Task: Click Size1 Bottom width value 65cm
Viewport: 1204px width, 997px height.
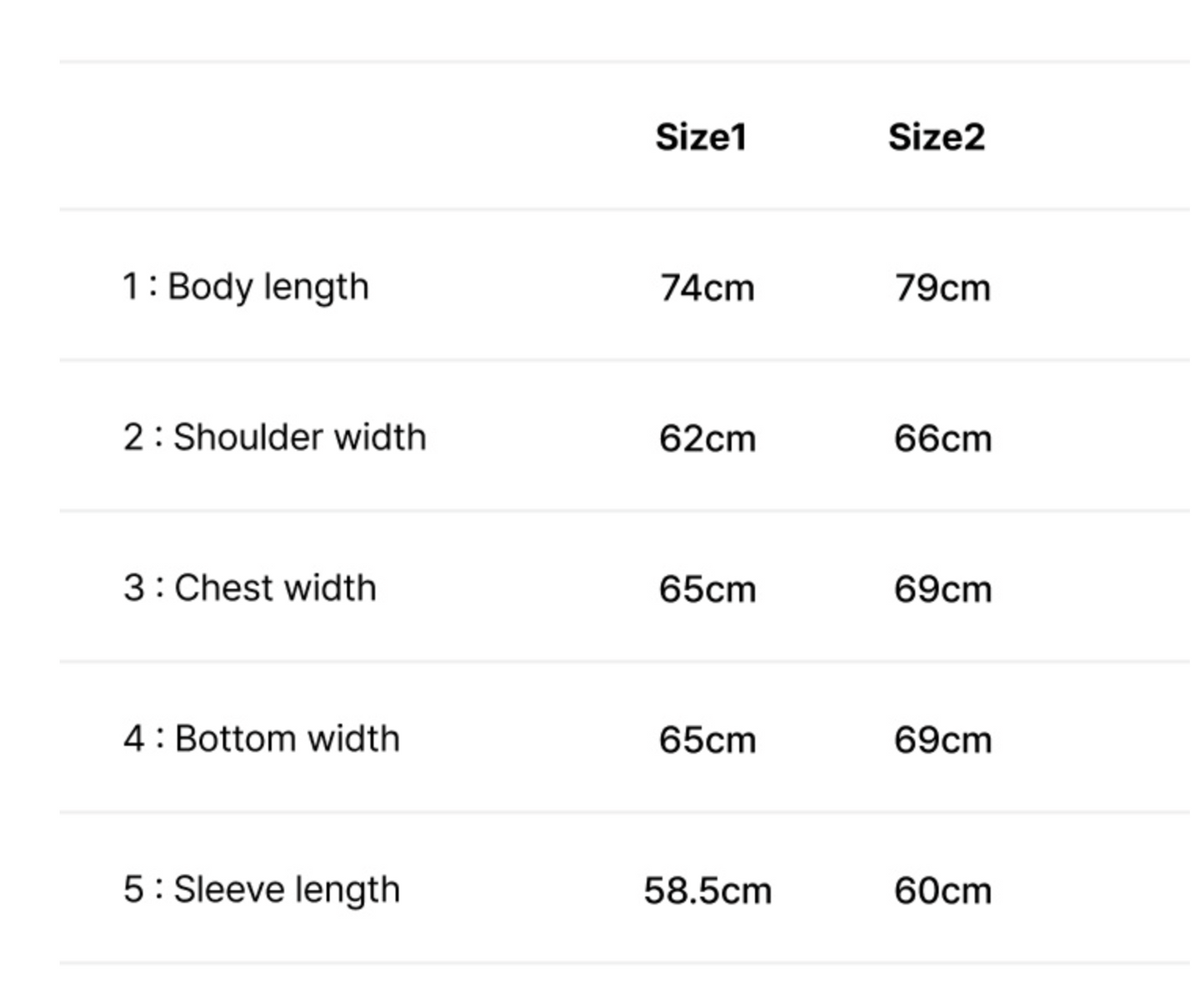Action: (x=707, y=740)
